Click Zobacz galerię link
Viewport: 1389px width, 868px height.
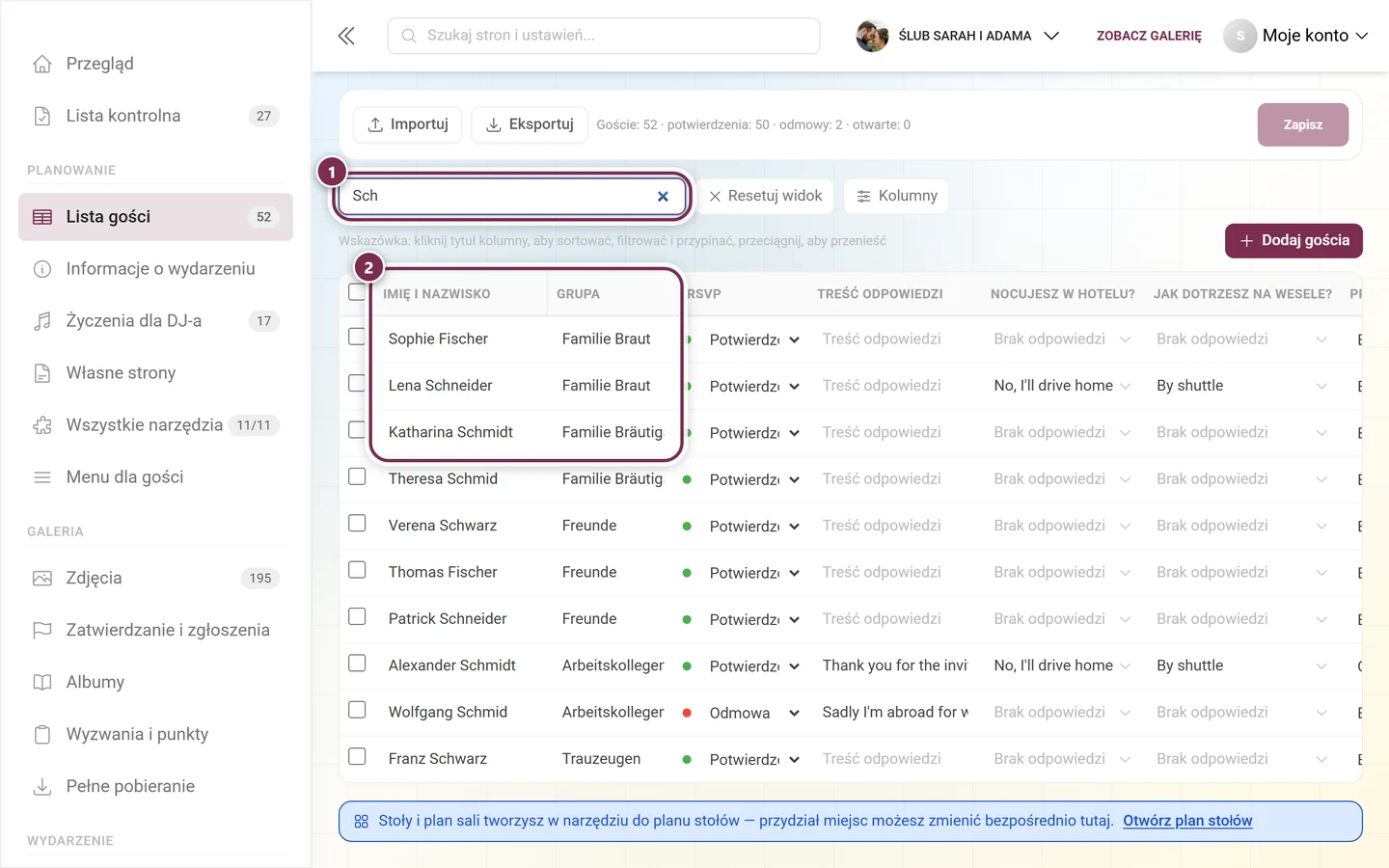click(1149, 36)
